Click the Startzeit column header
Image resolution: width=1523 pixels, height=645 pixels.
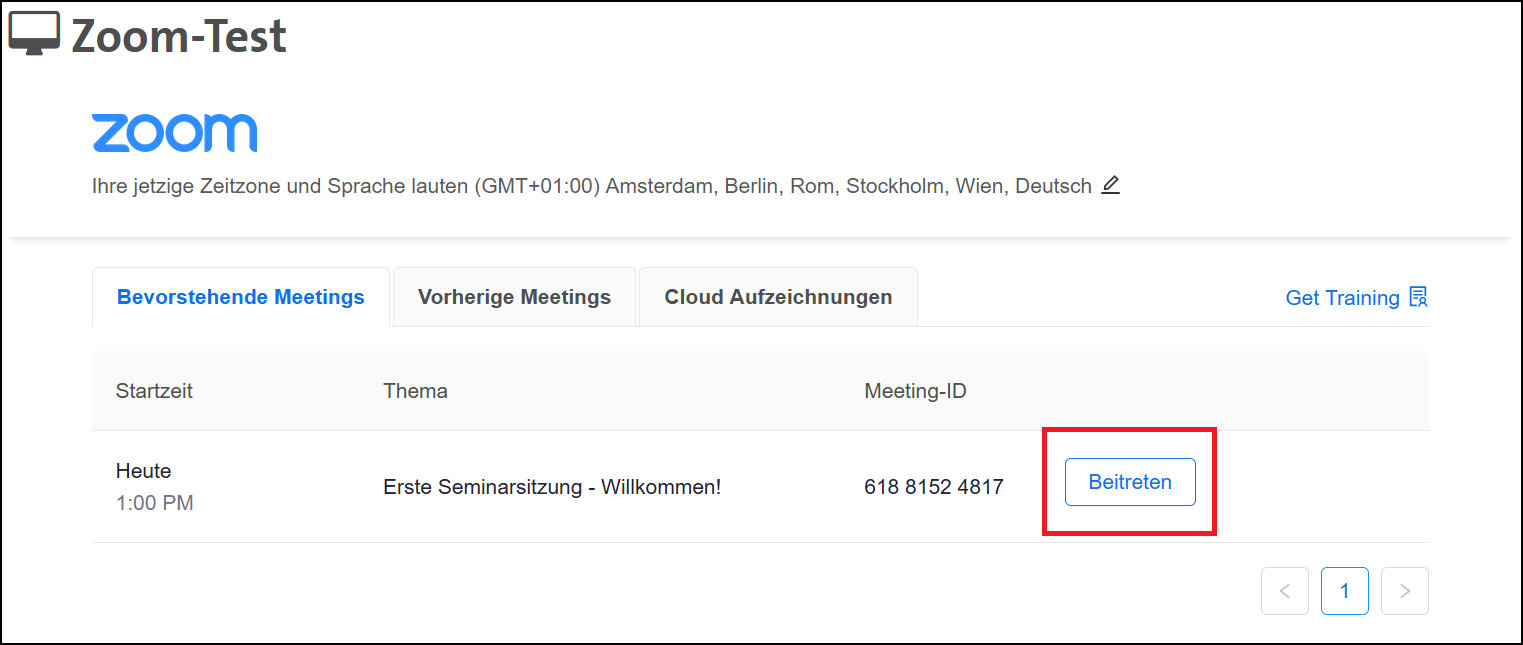(154, 391)
